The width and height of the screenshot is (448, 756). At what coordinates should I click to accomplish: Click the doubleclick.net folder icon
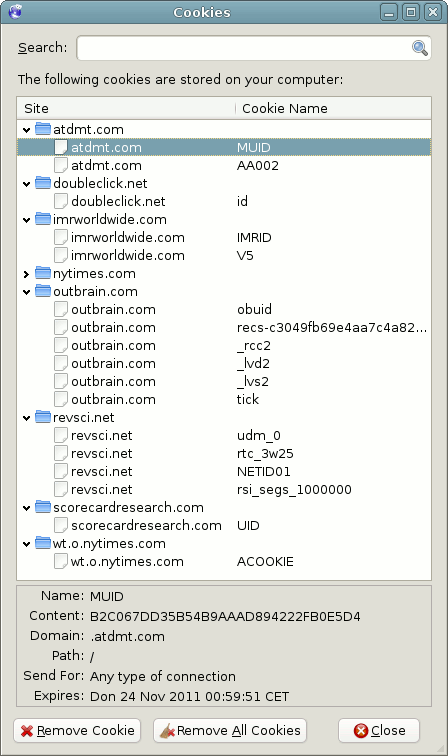tap(43, 183)
